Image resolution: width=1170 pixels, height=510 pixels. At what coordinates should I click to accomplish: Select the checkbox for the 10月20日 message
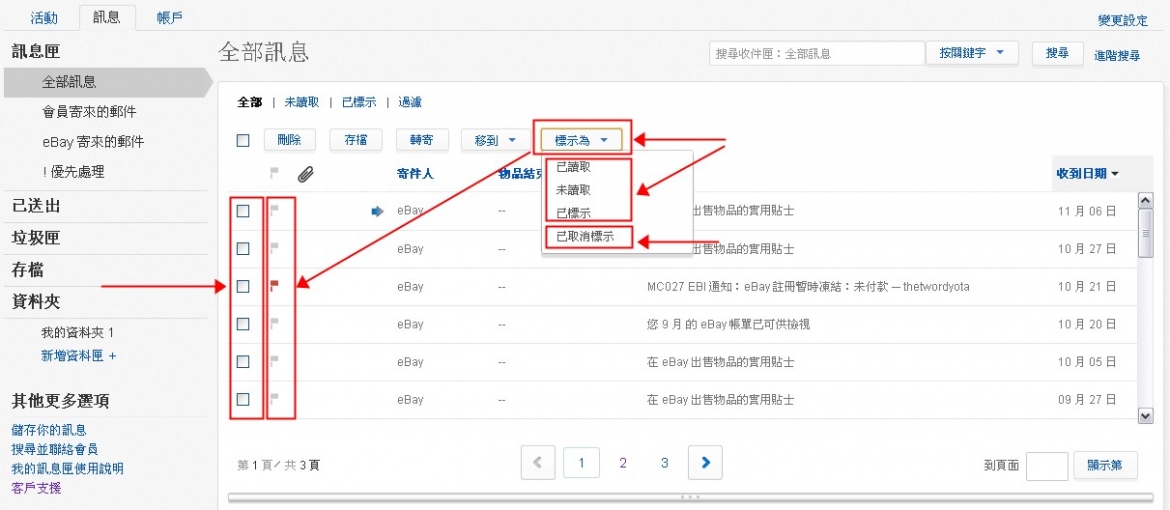(x=243, y=324)
